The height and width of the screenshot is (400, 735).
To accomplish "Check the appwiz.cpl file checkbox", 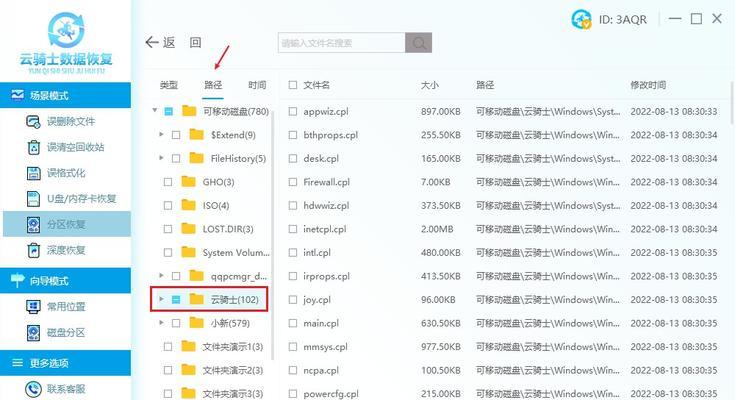I will point(293,112).
